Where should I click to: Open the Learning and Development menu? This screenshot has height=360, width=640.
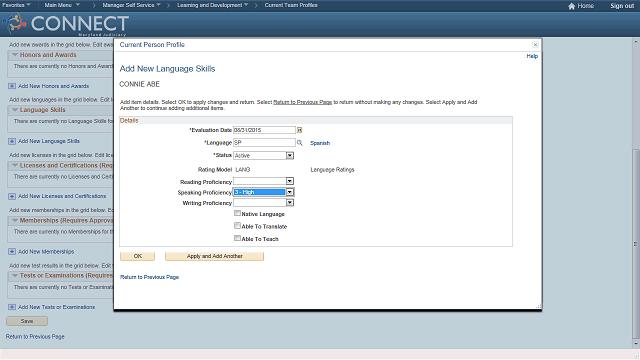click(x=213, y=5)
